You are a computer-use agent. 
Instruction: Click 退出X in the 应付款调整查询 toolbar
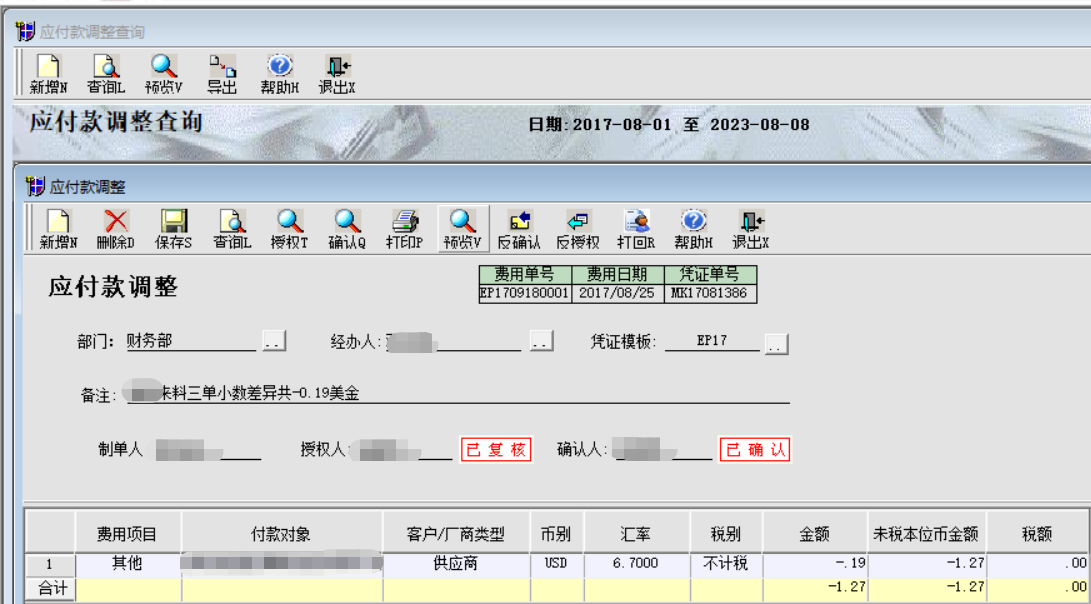point(337,74)
